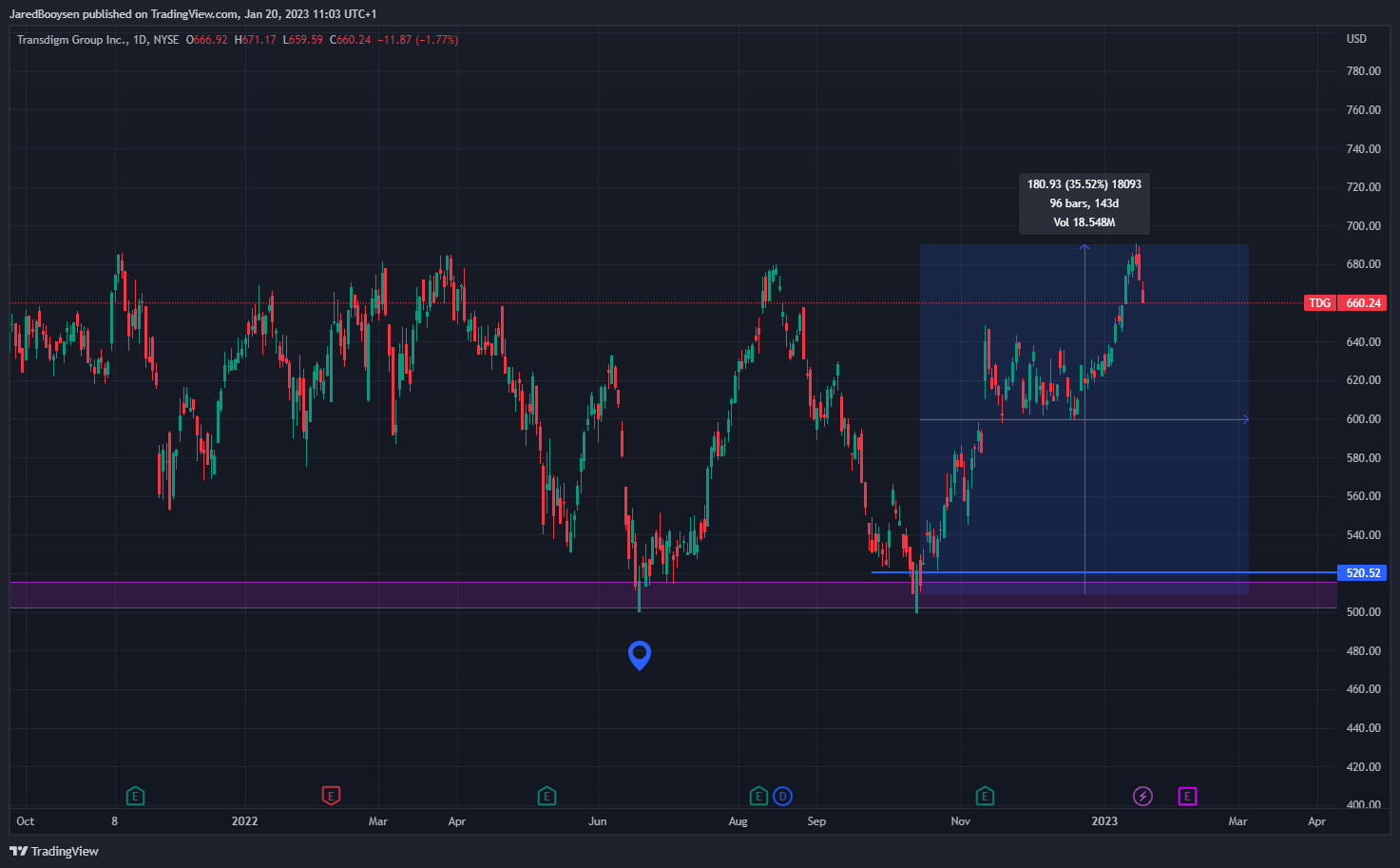
Task: Click the green earnings marker above Nov label
Action: [x=985, y=796]
